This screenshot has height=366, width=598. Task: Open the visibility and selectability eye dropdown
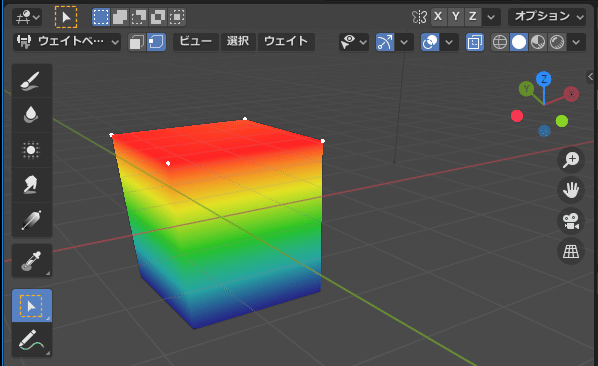354,42
